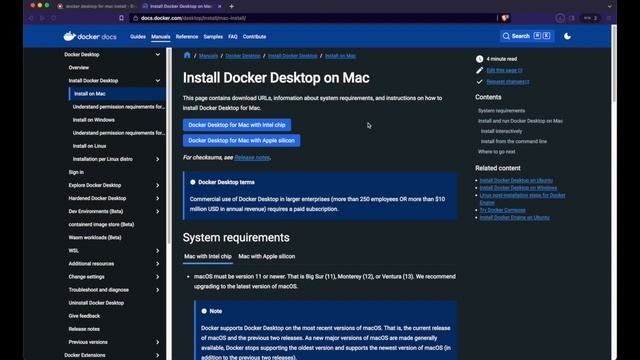Open the Try Docker Compose link

pos(502,210)
